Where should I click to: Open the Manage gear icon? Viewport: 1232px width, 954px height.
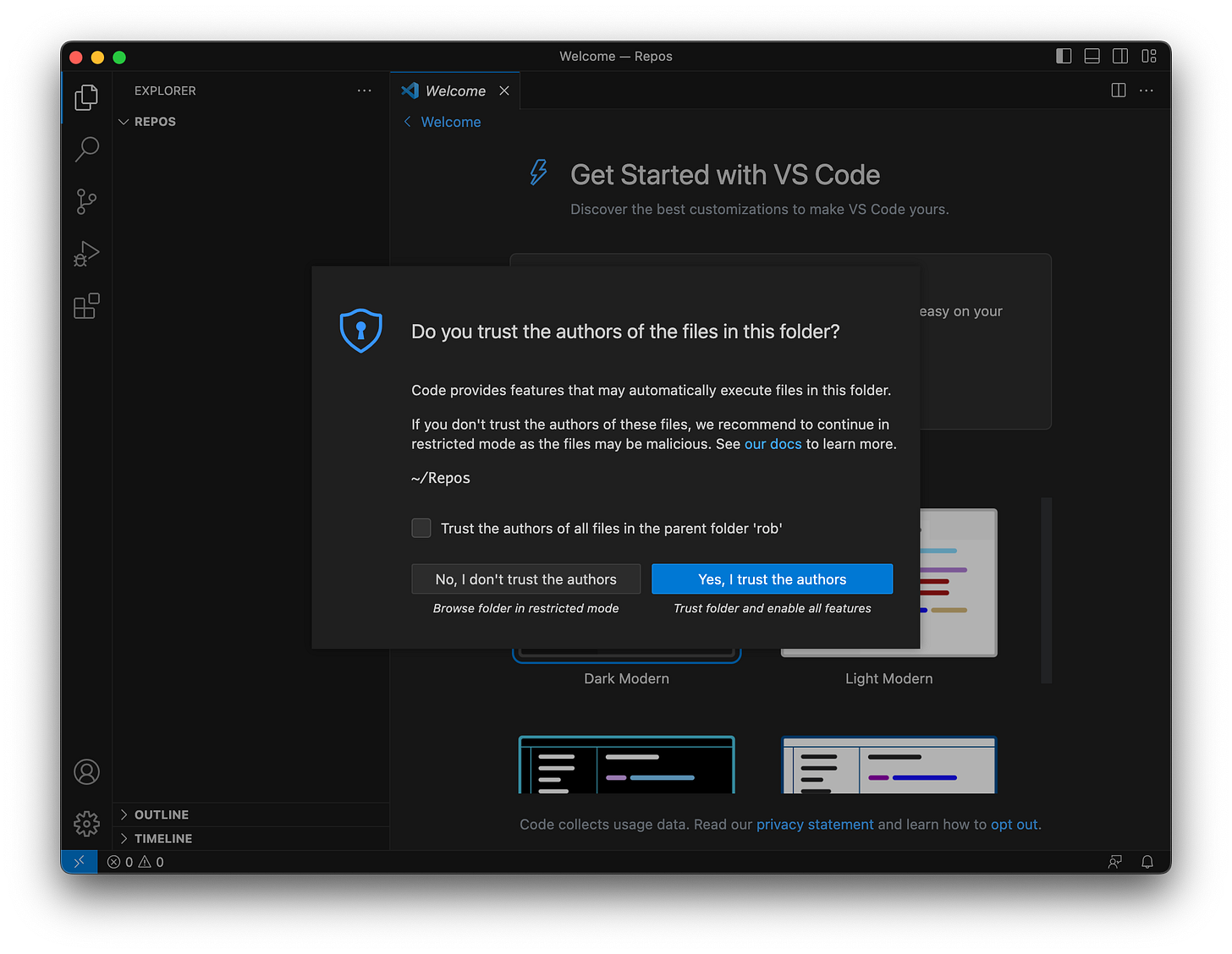[x=86, y=823]
